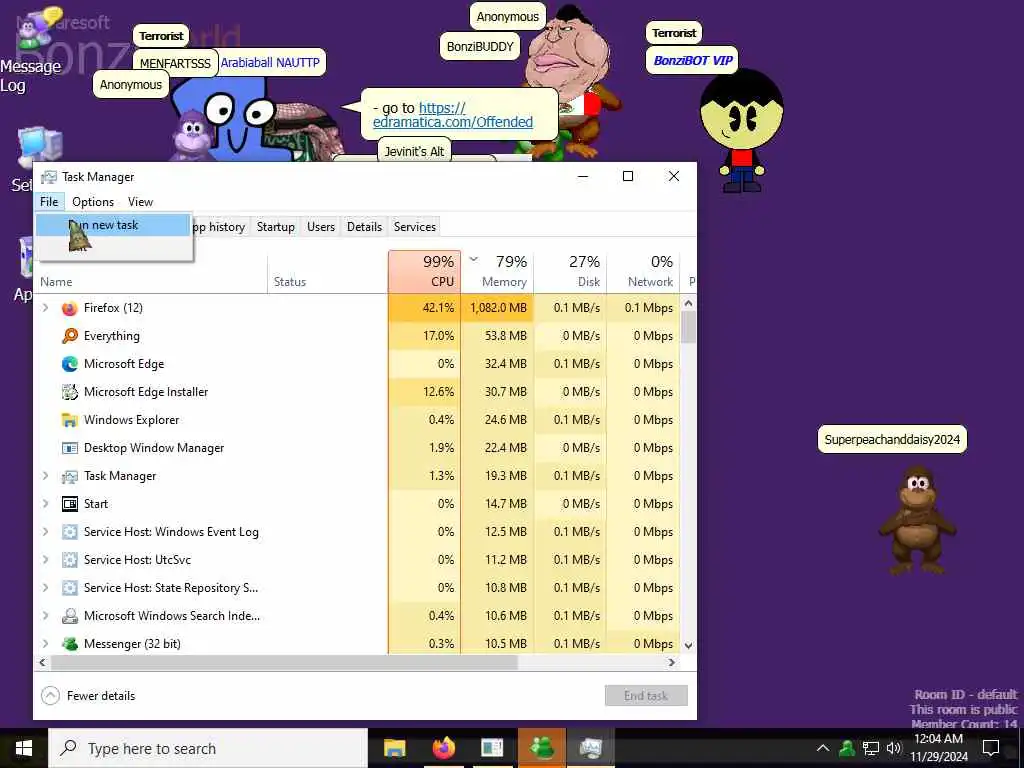
Task: Expand the Start process row
Action: point(45,504)
